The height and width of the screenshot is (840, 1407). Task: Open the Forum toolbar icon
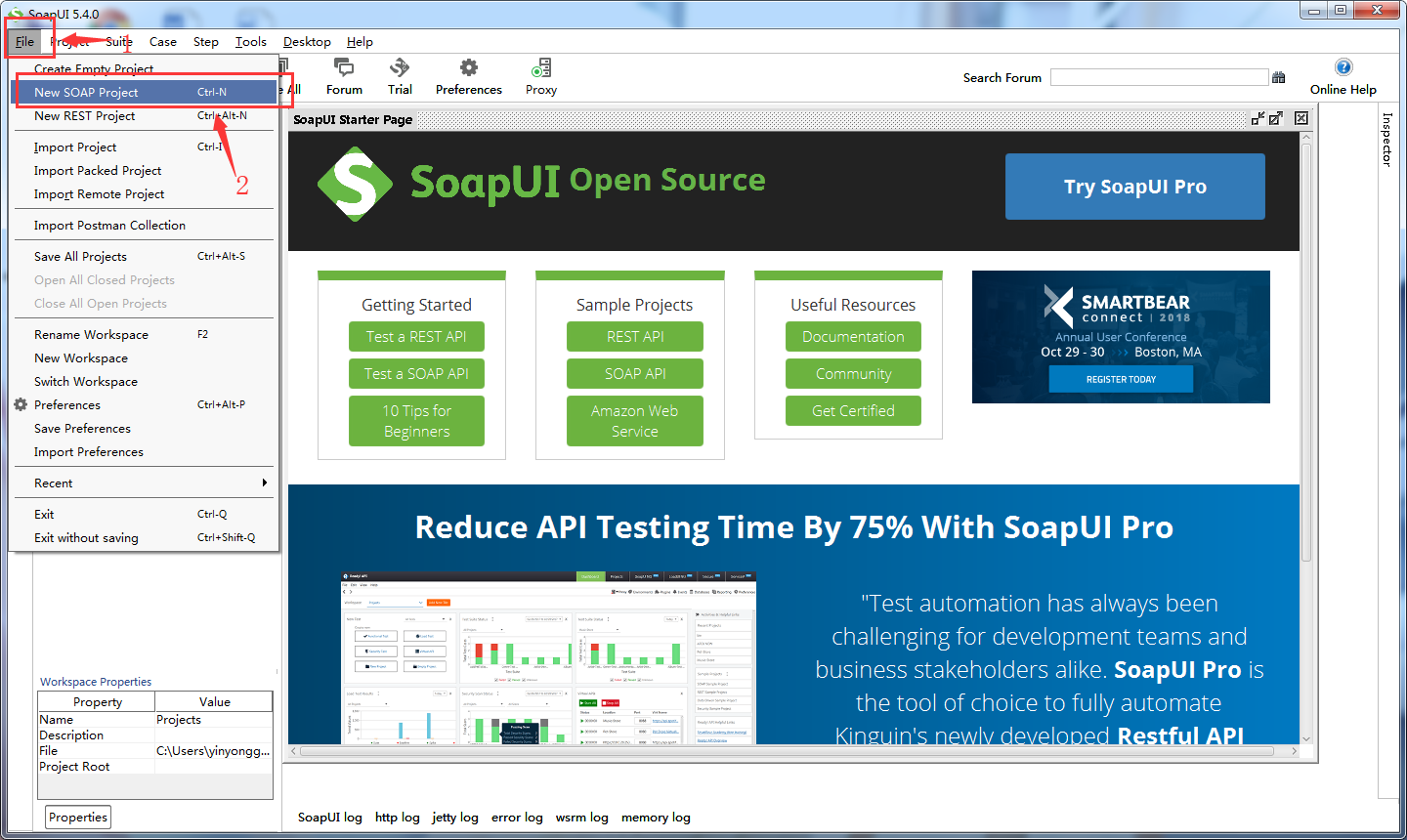click(x=343, y=76)
